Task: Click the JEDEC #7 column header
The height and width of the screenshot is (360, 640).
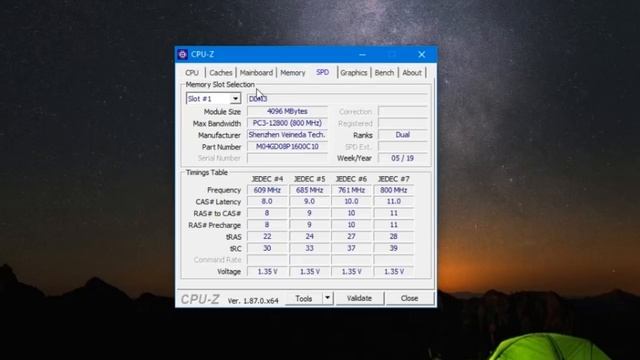Action: tap(393, 179)
